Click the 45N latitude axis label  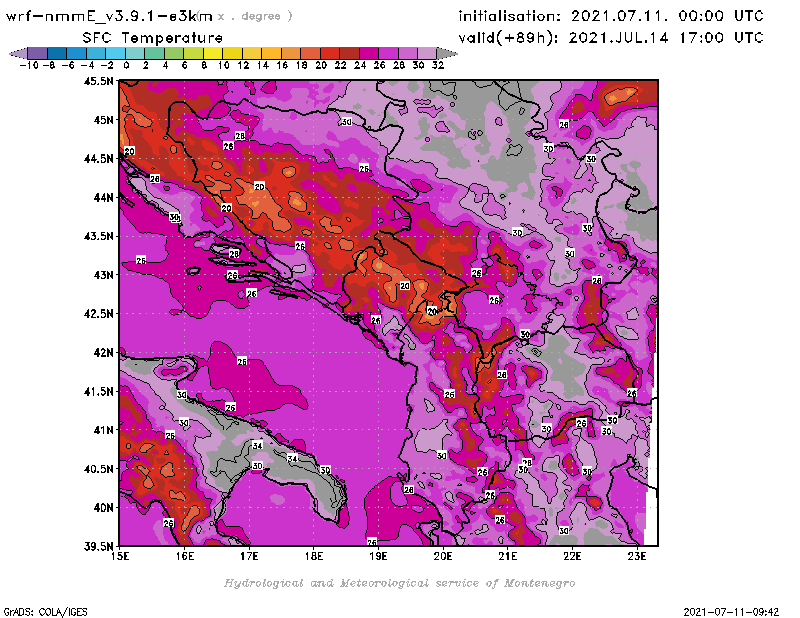pos(103,120)
